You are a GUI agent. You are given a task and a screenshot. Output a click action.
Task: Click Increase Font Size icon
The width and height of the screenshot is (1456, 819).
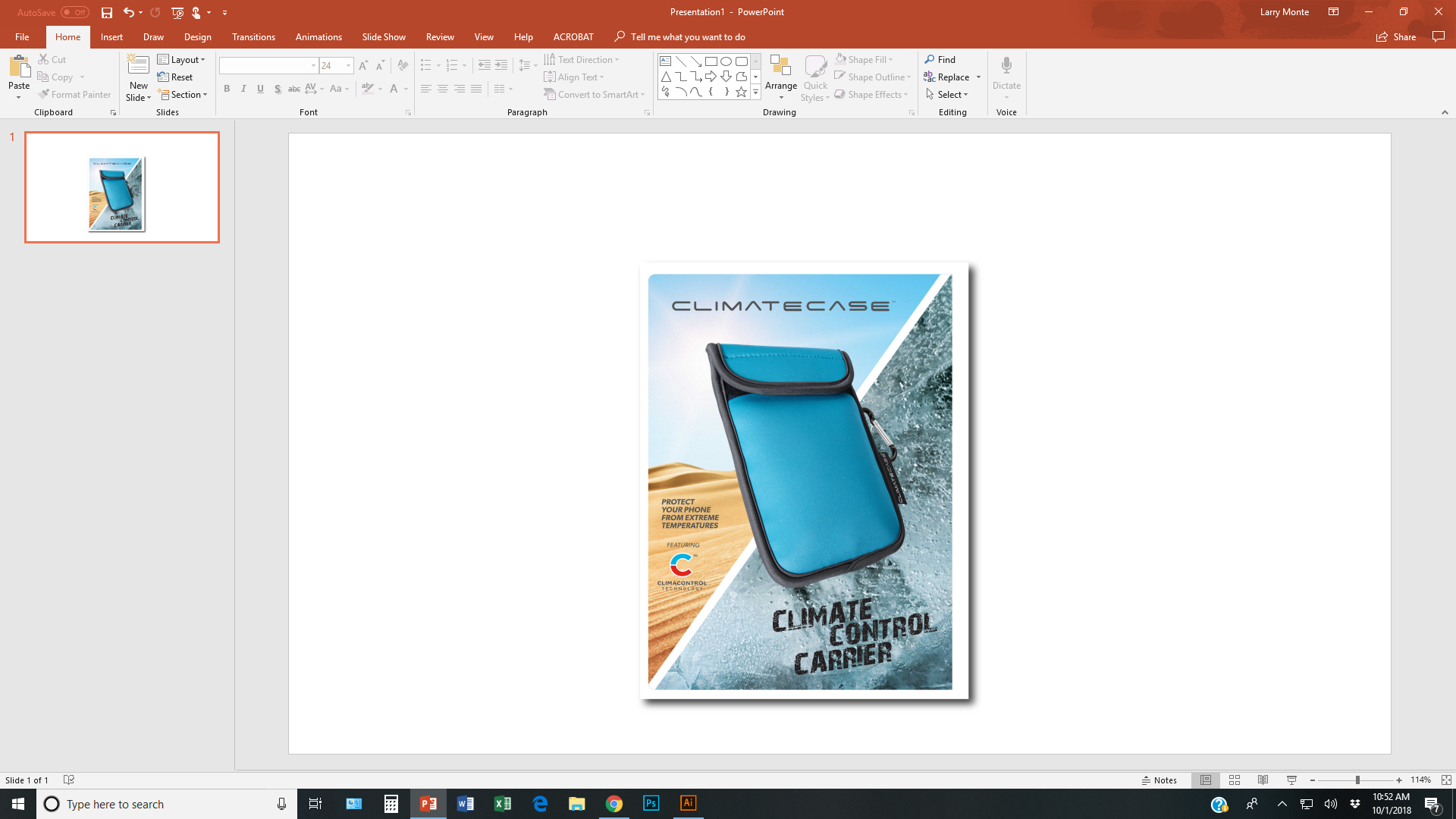coord(363,66)
